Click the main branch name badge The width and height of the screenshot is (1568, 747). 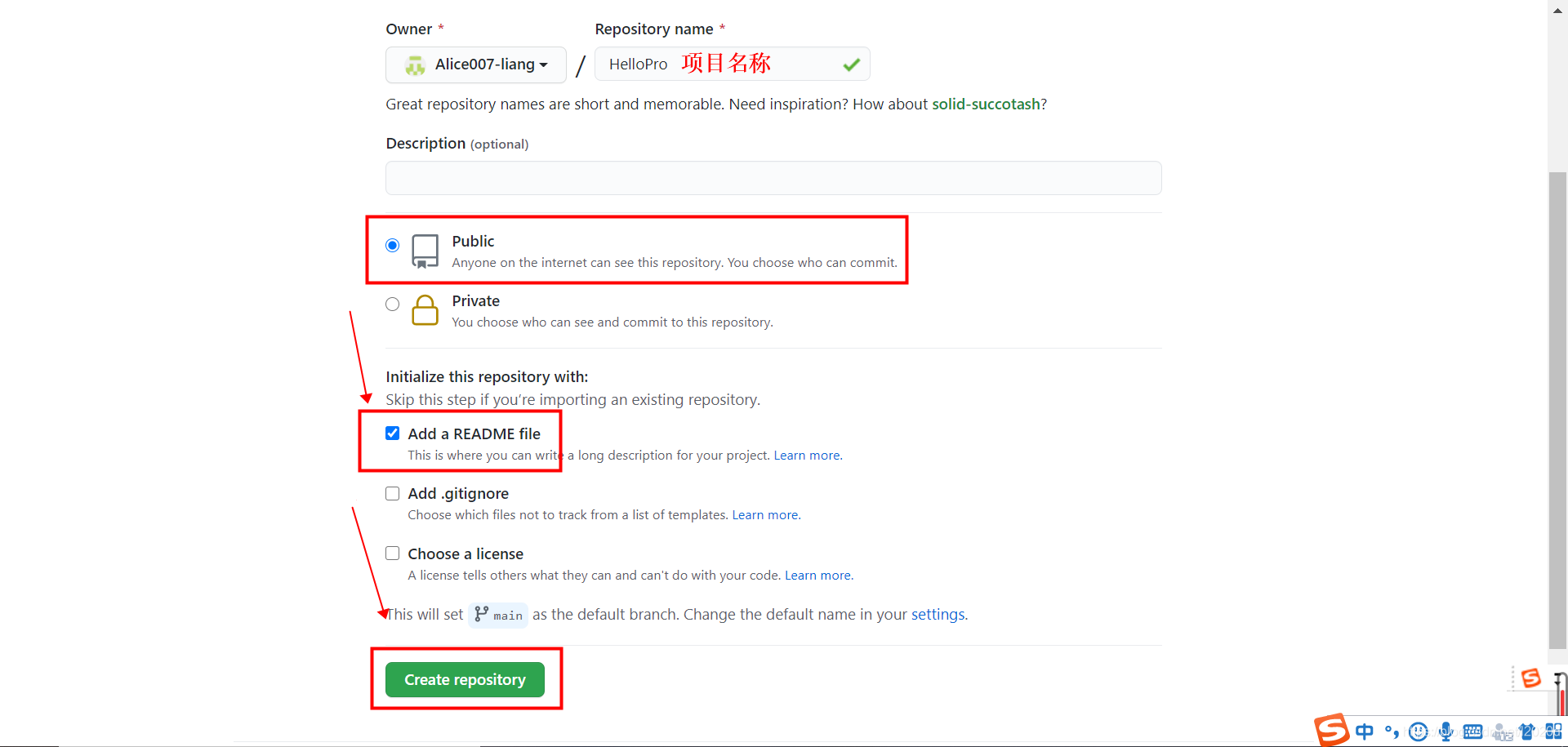pos(498,615)
